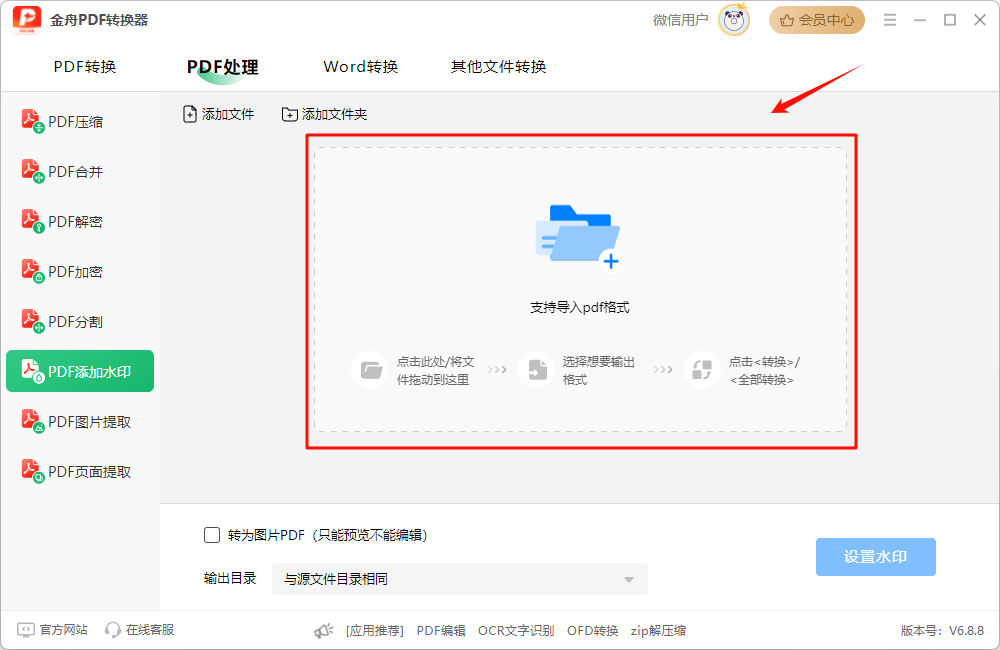Click the output format step icon
This screenshot has height=650, width=1000.
coord(536,369)
